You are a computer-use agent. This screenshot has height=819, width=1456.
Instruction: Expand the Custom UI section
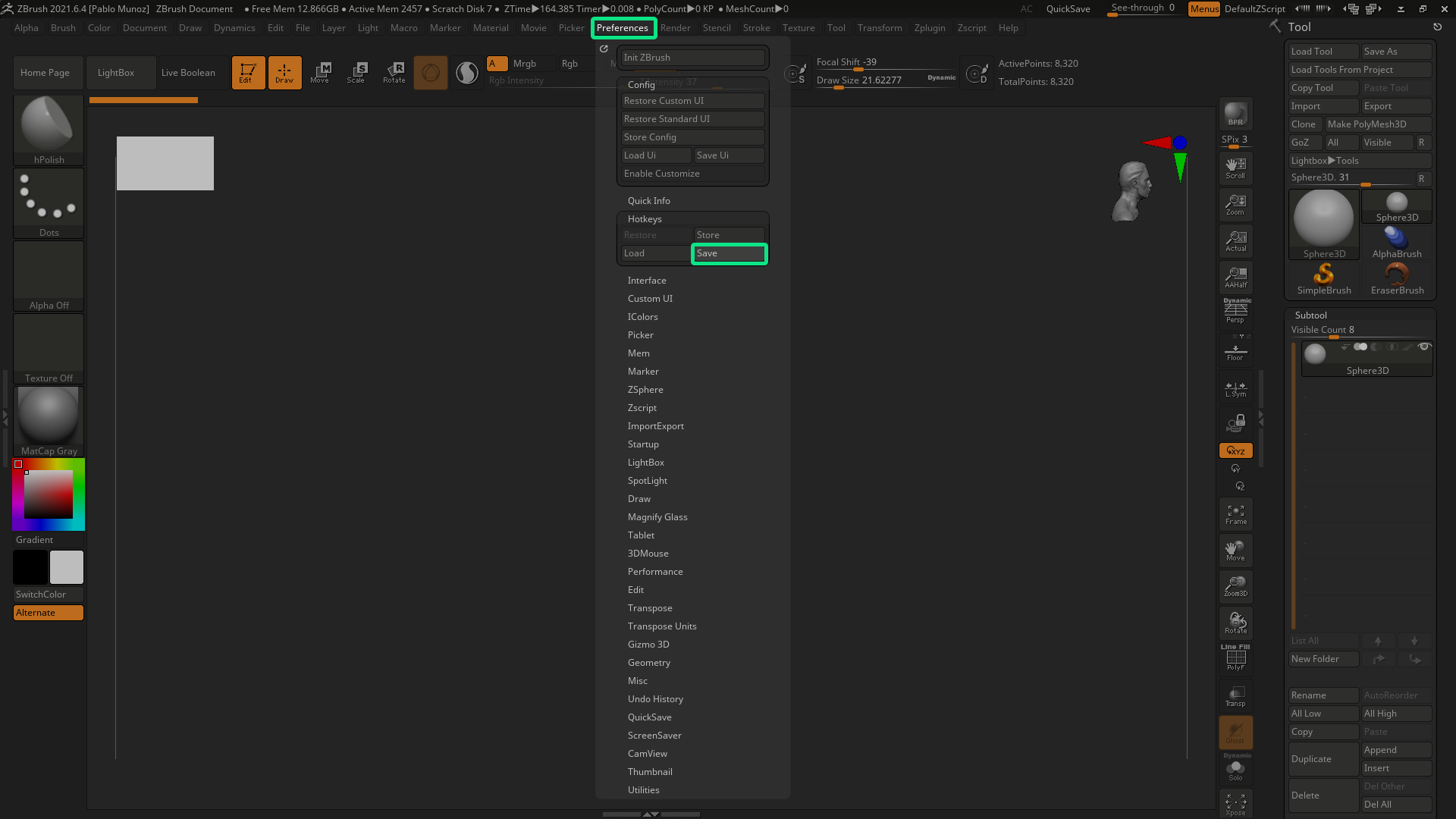(650, 299)
